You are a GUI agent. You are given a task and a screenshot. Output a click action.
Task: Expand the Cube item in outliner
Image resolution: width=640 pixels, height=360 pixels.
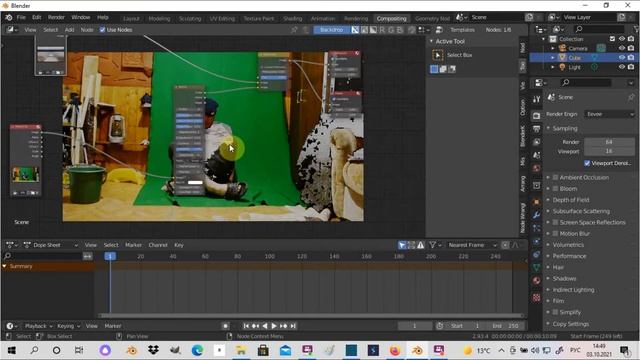[x=553, y=58]
